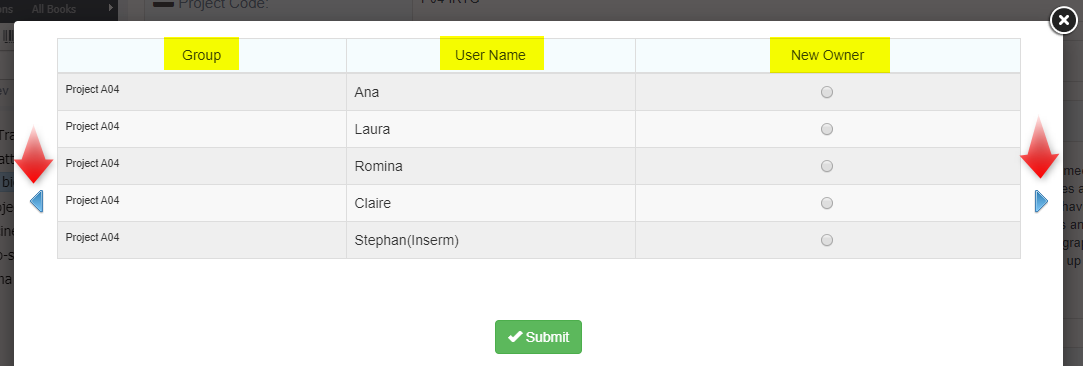Click Project A04 in Laura's row

click(x=93, y=126)
